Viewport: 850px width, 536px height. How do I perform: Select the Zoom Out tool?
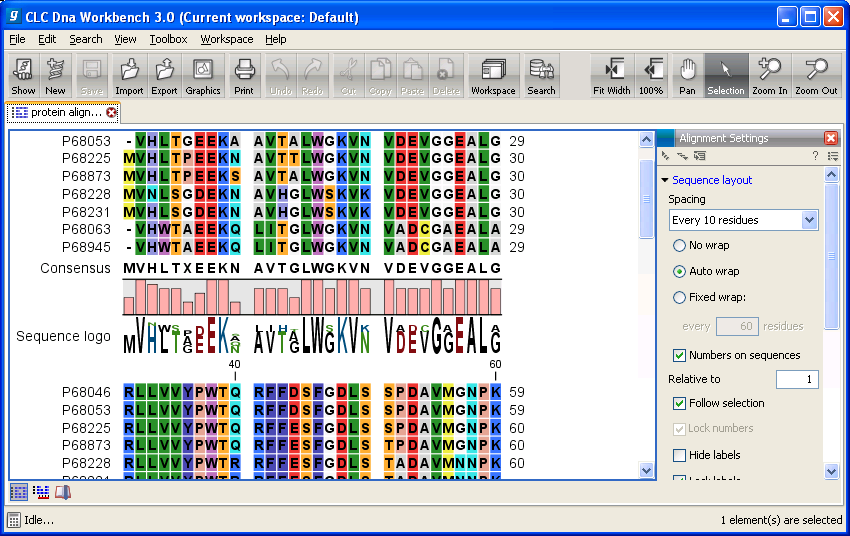[816, 76]
